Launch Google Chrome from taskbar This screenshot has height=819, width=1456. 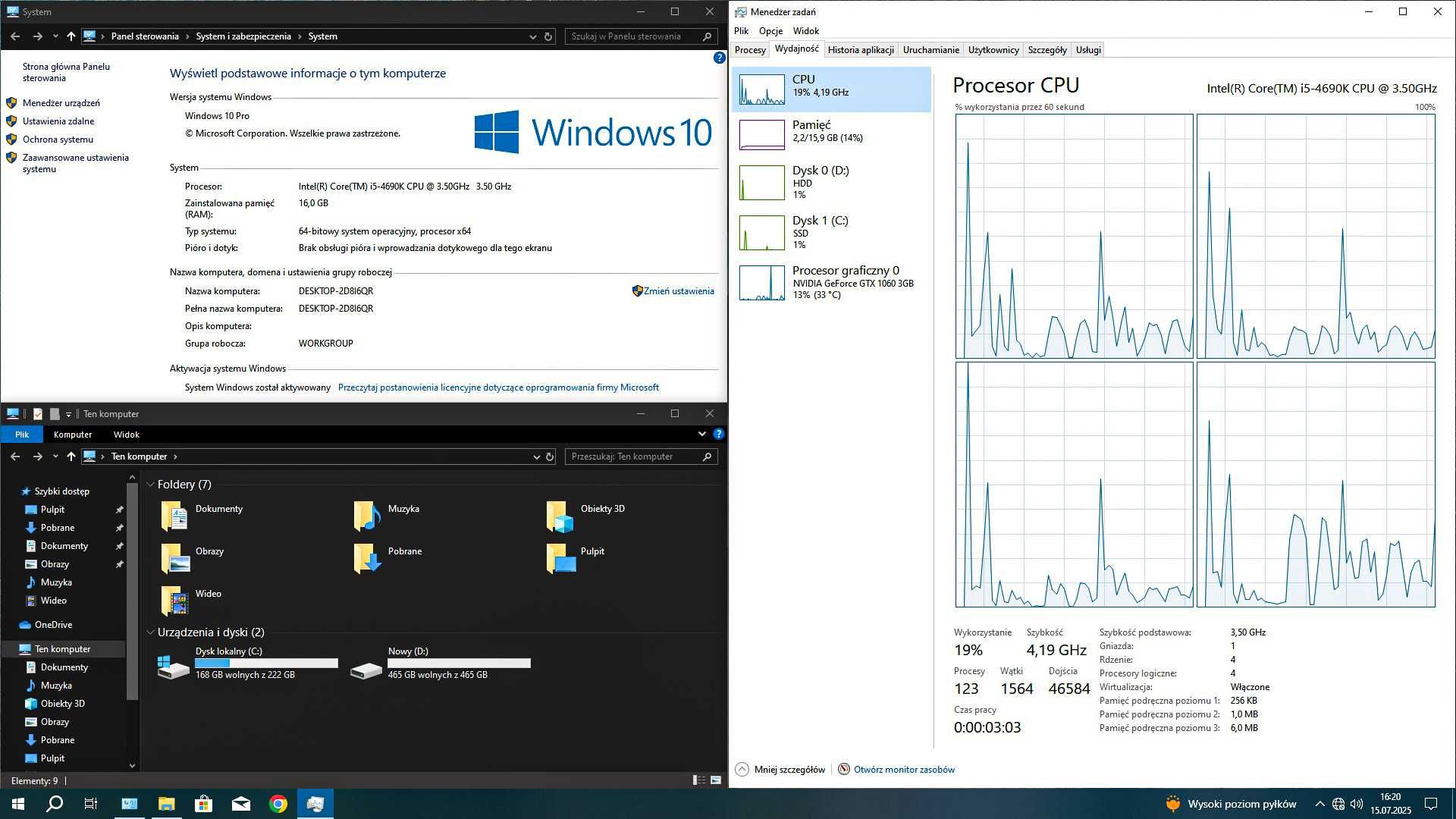coord(278,804)
